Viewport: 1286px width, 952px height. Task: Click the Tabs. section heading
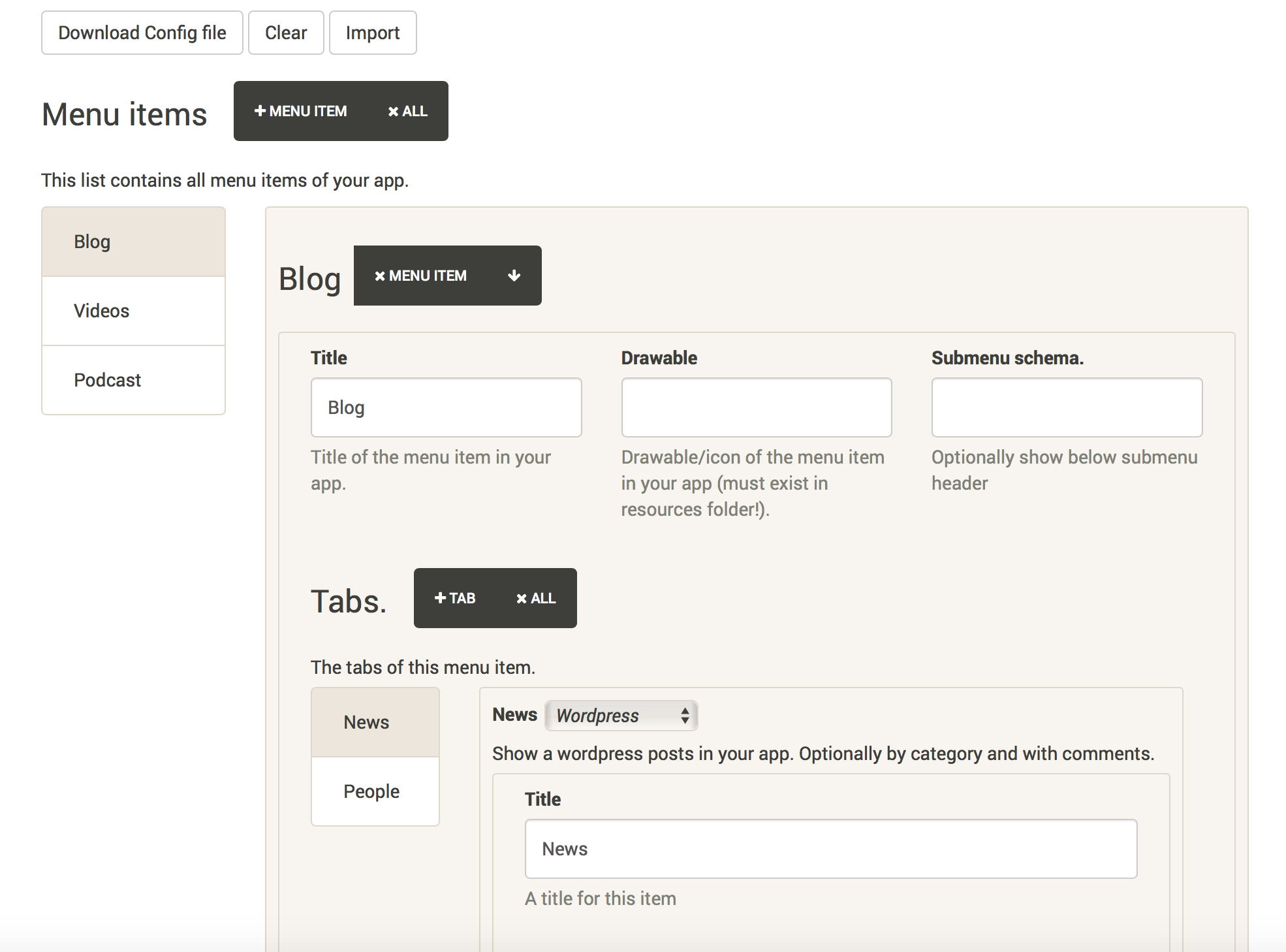point(349,601)
